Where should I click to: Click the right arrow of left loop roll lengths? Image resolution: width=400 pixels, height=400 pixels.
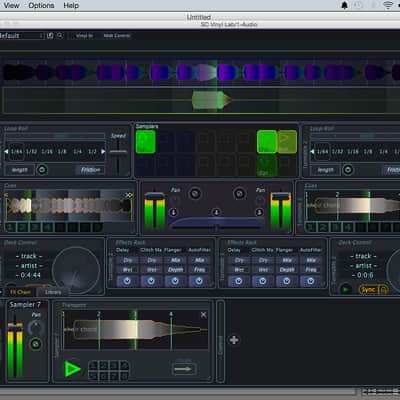[103, 152]
